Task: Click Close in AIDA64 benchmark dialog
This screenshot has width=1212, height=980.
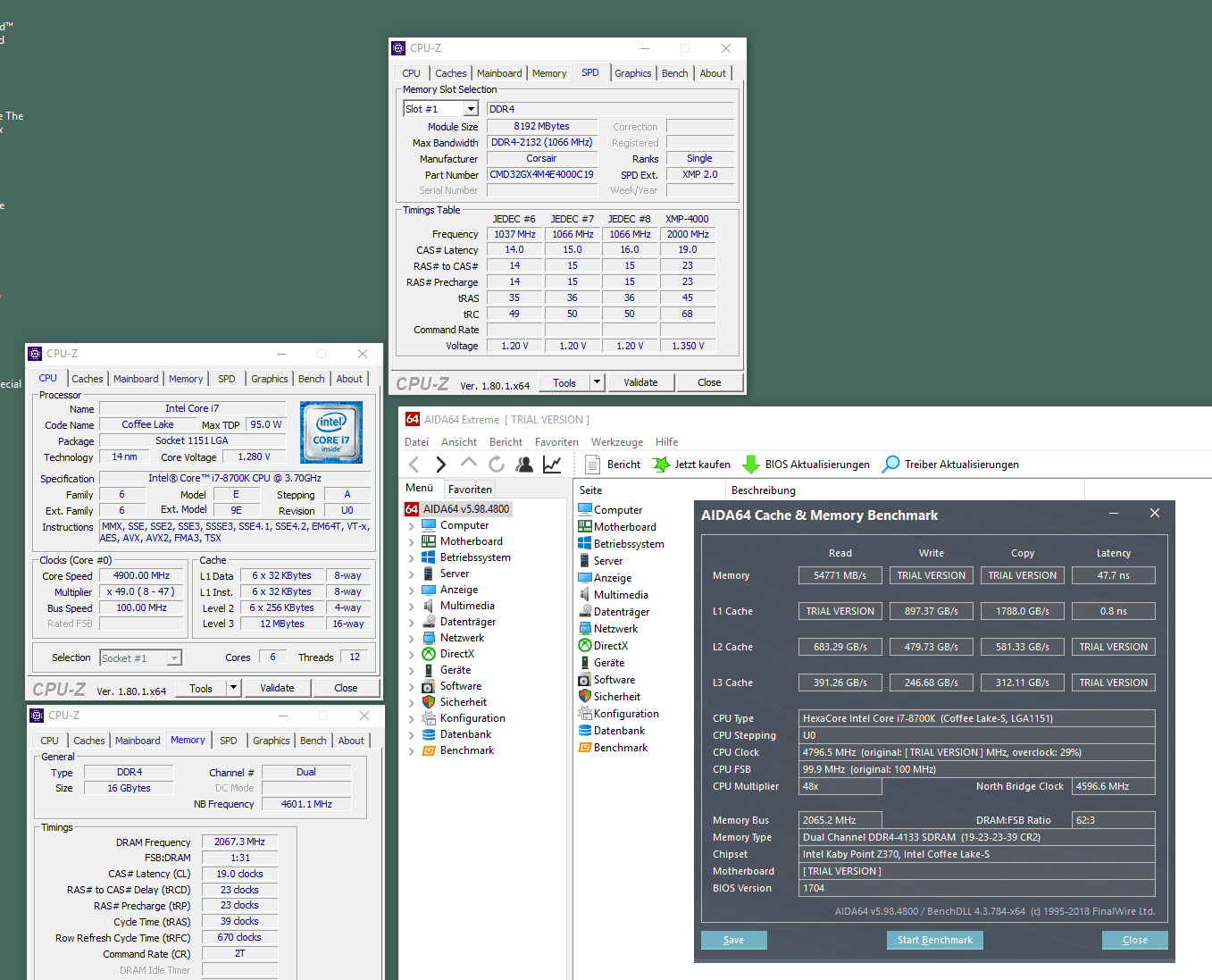Action: pyautogui.click(x=1135, y=940)
